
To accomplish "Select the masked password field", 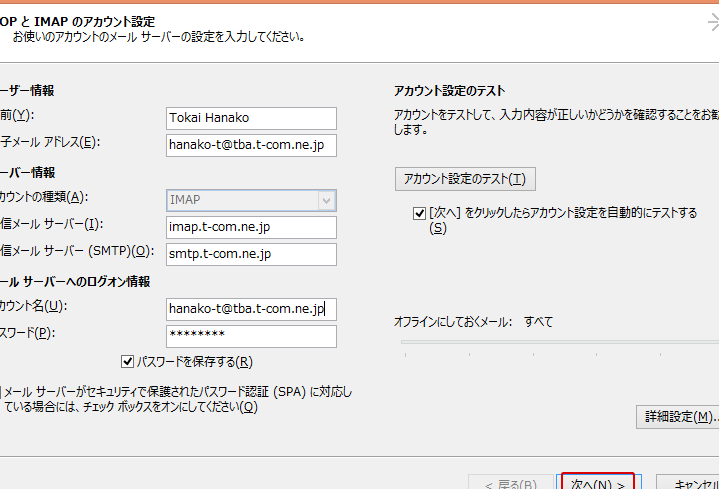I will [x=251, y=336].
